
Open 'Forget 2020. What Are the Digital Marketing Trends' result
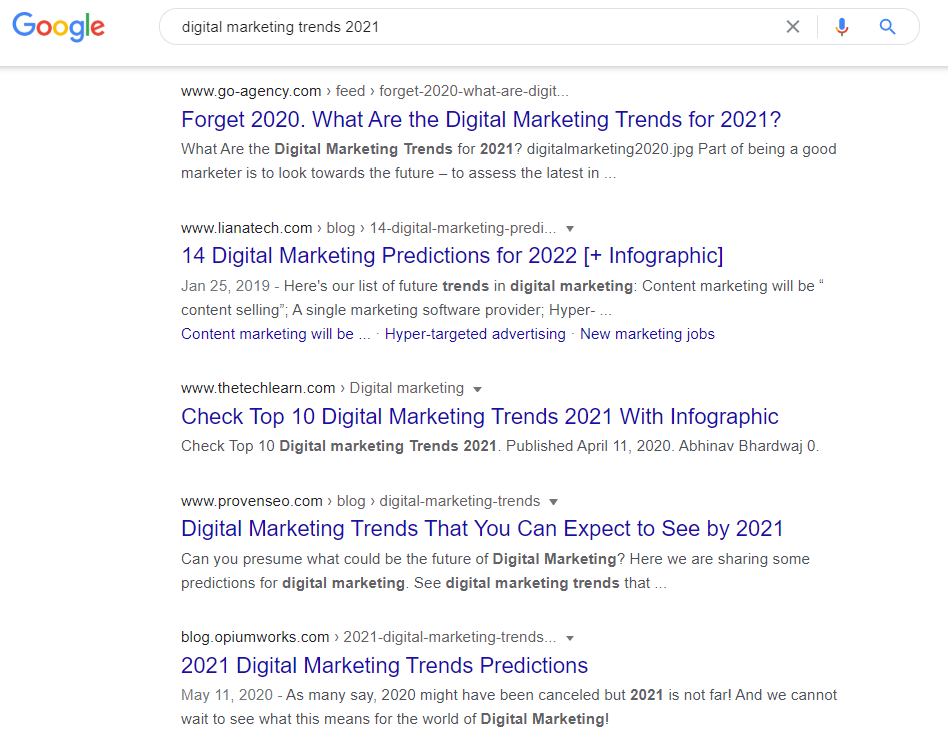(x=481, y=120)
